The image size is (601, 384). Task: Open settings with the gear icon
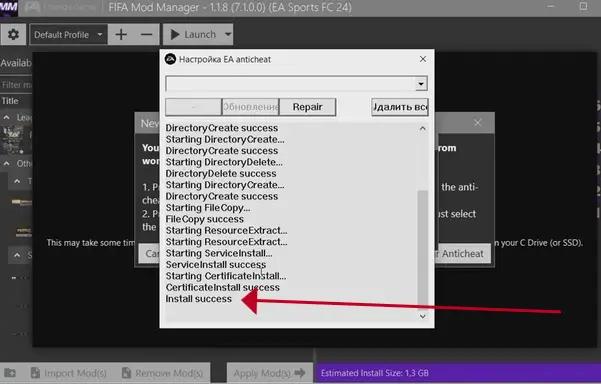(x=13, y=34)
